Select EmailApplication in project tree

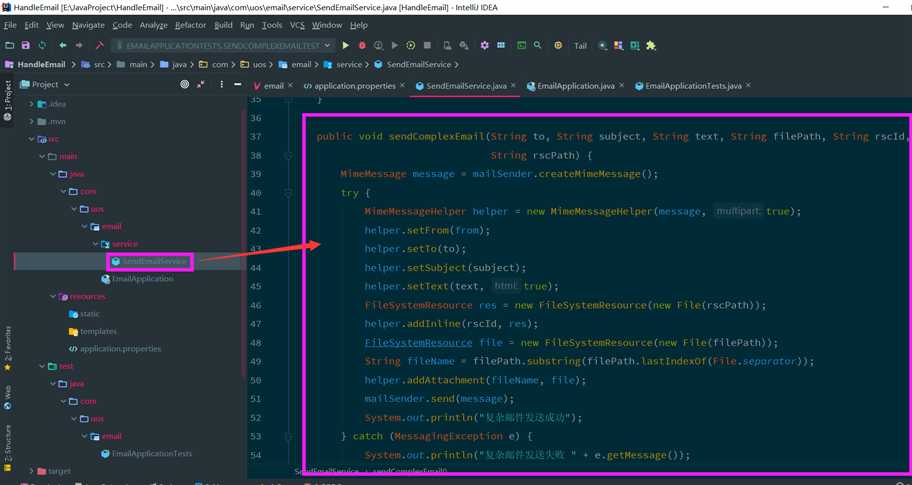137,279
